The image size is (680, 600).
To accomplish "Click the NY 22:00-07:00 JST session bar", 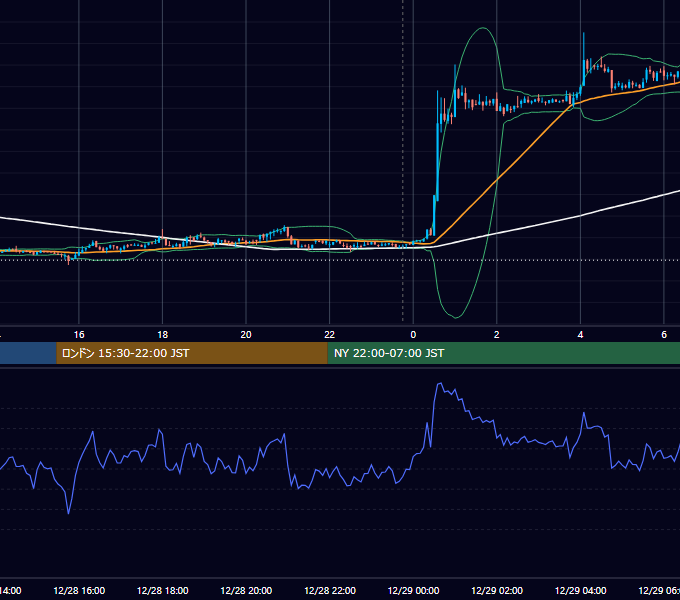I will tap(503, 353).
